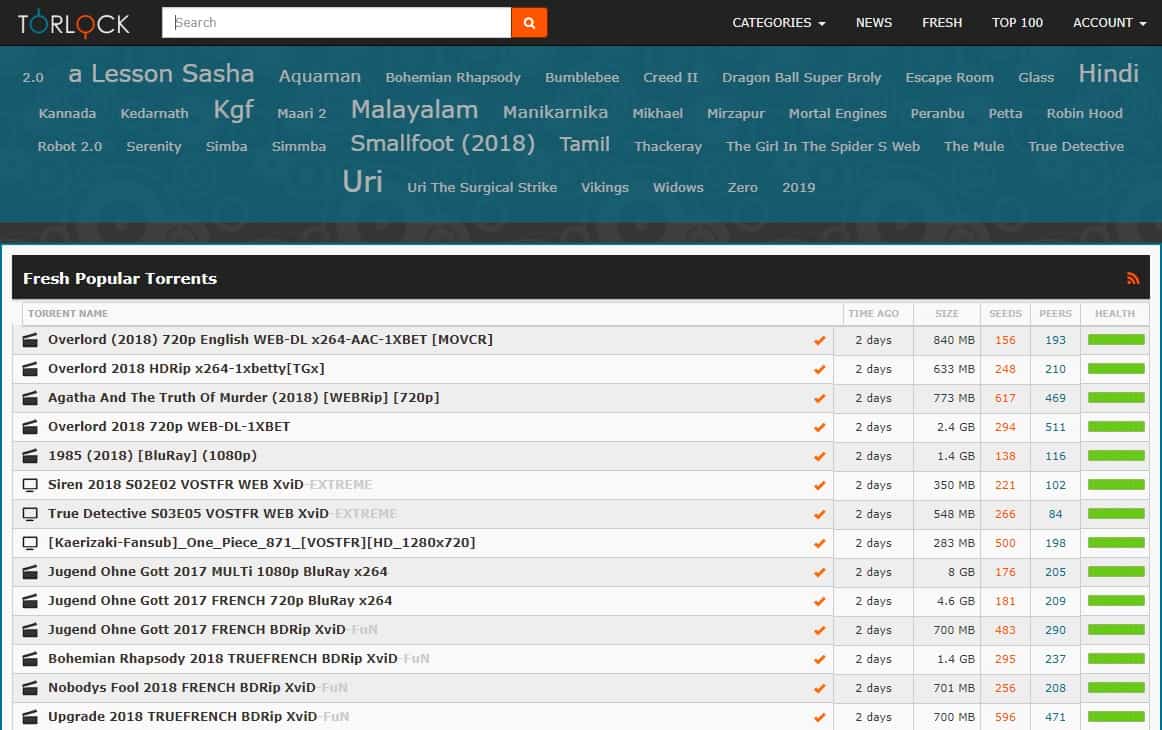Expand the Categories dropdown menu
Screen dimensions: 1162x730
[x=778, y=23]
